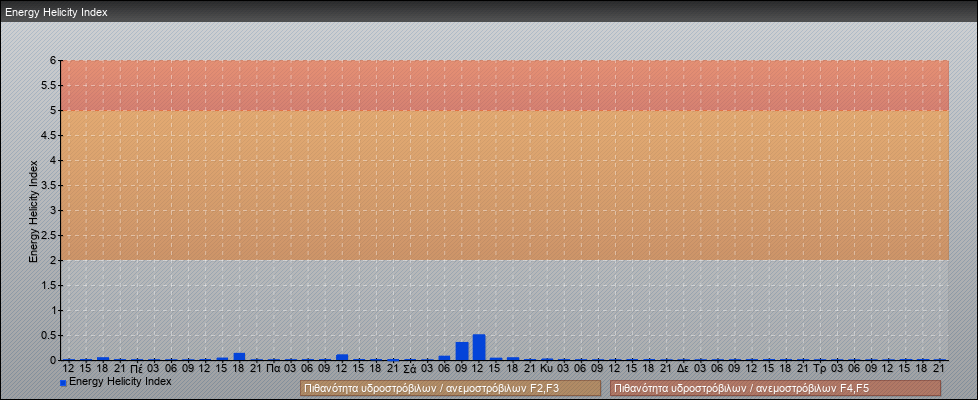
Task: Click the Πα day label on x-axis
Action: (x=273, y=369)
